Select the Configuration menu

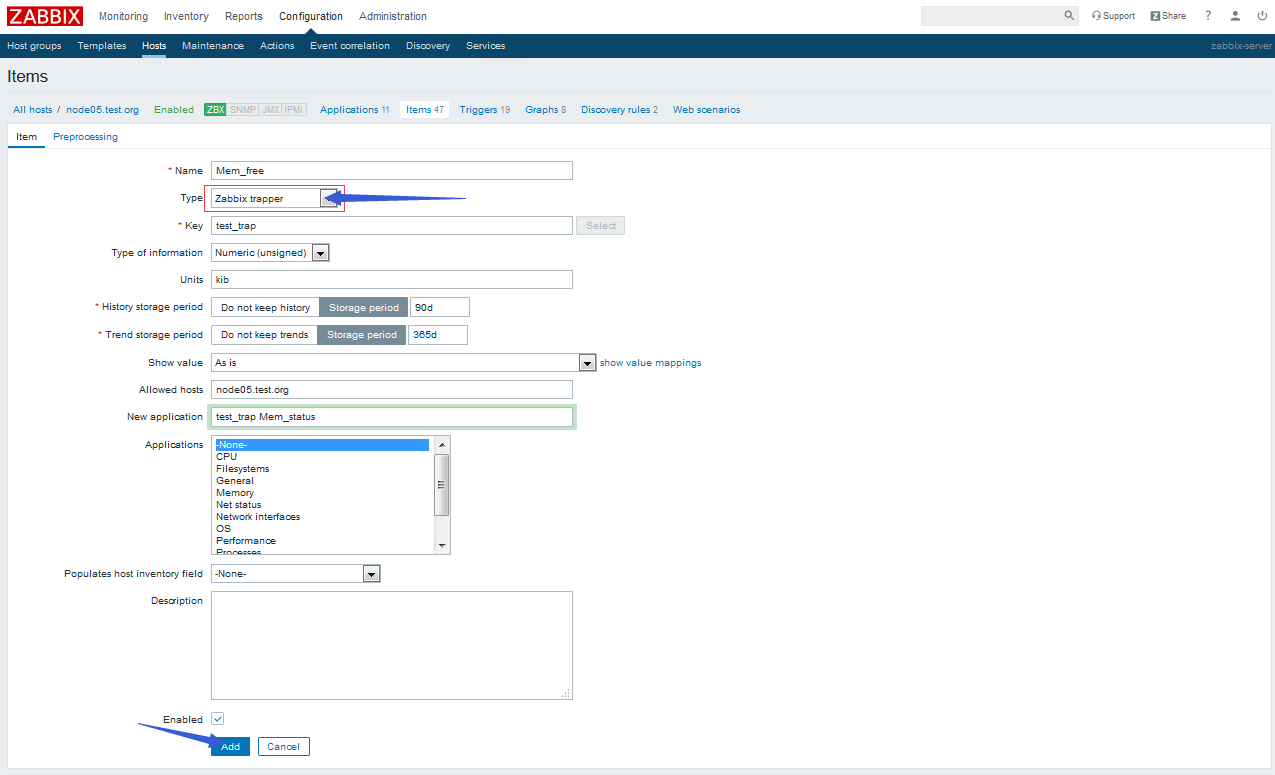[310, 16]
